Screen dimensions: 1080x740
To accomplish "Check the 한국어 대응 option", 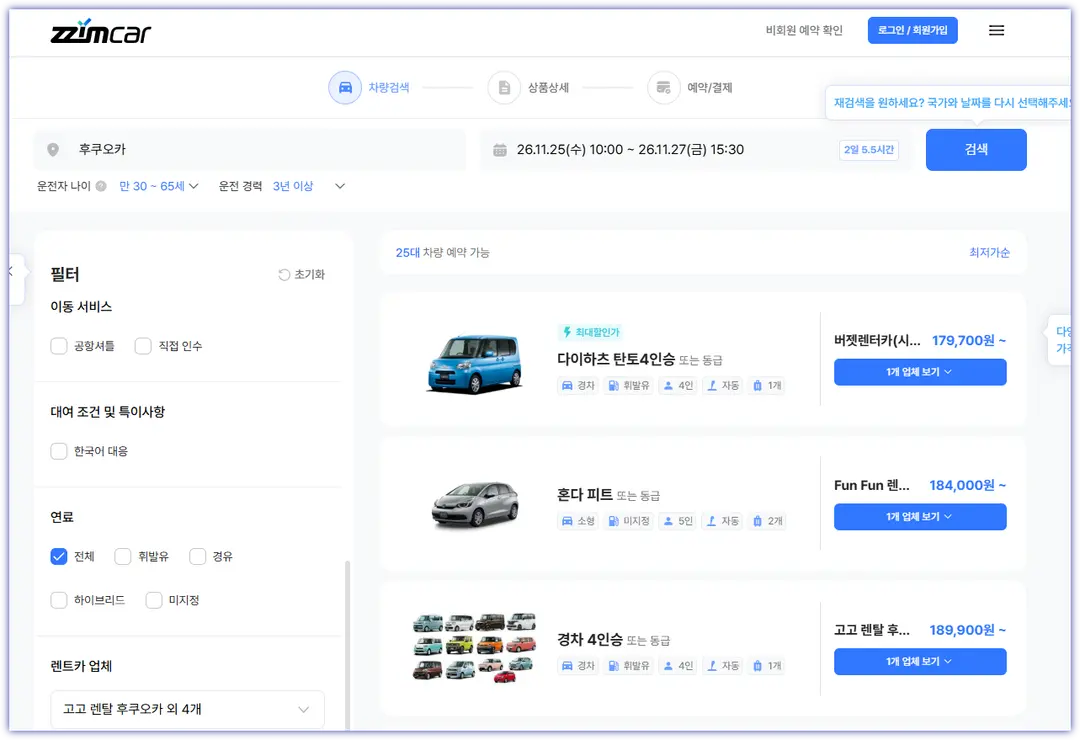I will coord(59,451).
